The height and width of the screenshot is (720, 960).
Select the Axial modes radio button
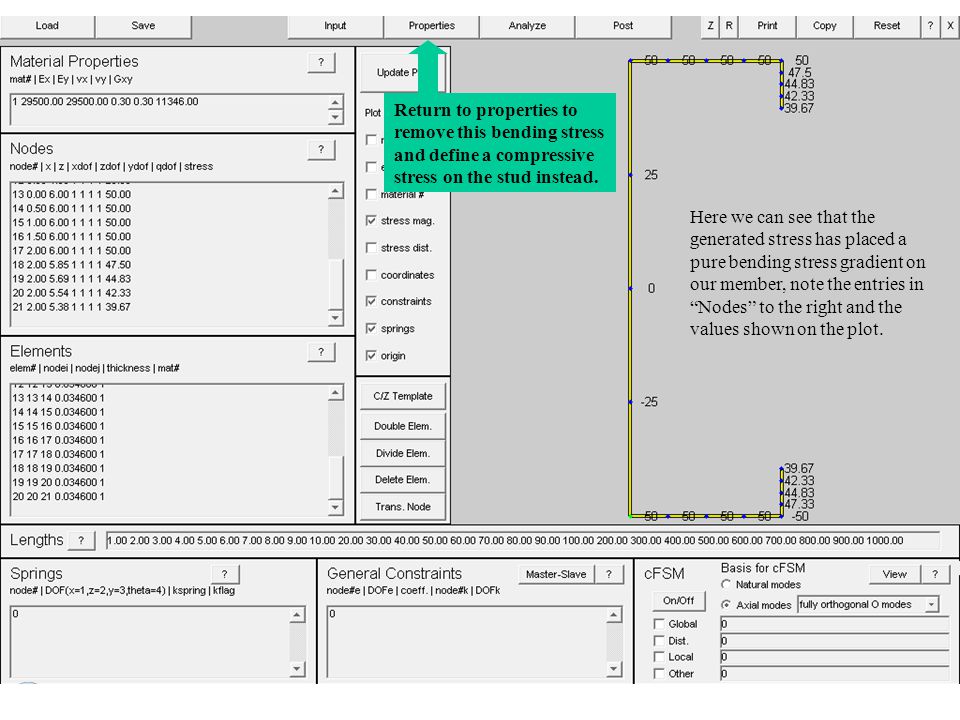point(726,604)
